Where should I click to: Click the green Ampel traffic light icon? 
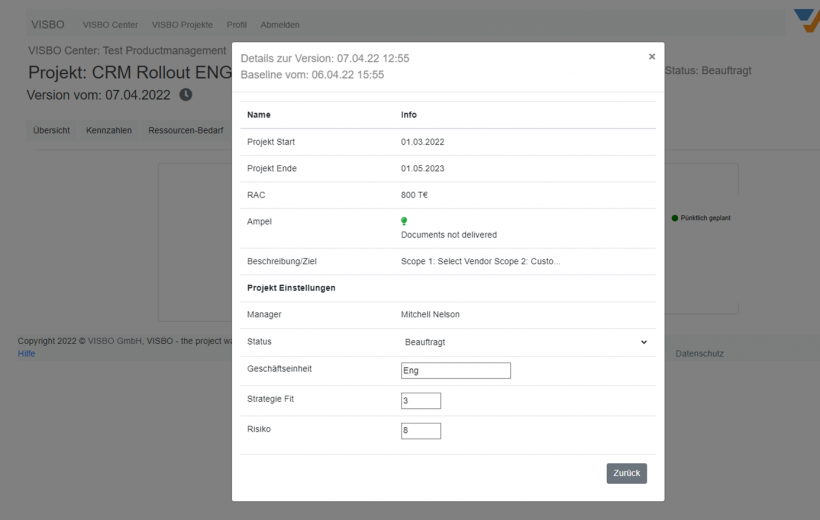pos(404,221)
